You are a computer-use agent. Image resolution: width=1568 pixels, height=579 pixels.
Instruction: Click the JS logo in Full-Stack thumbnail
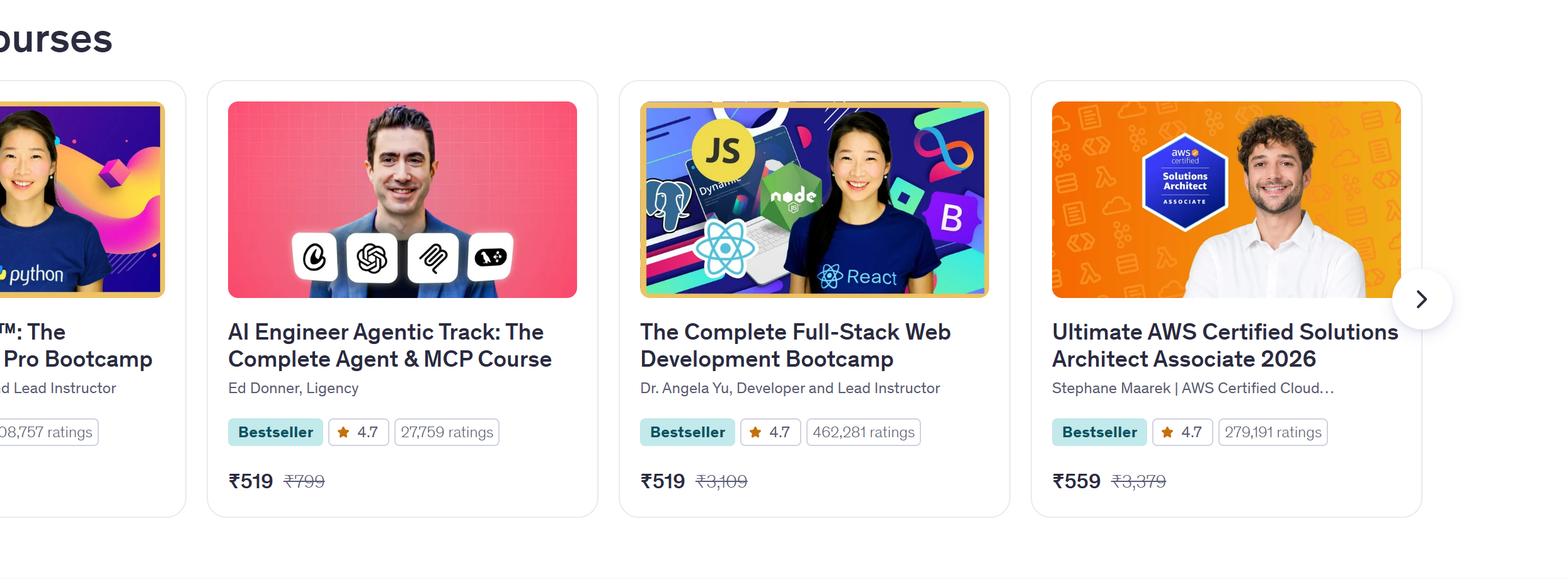coord(723,151)
